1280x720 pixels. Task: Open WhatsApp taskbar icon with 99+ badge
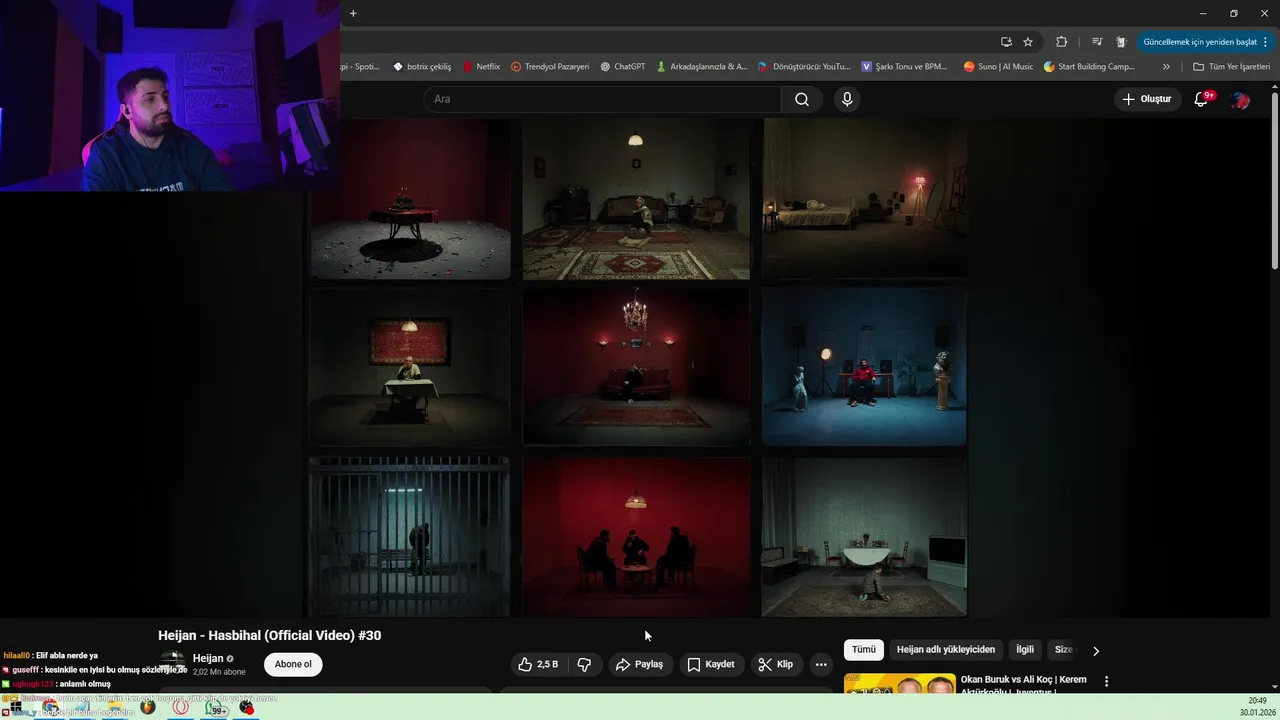(215, 708)
